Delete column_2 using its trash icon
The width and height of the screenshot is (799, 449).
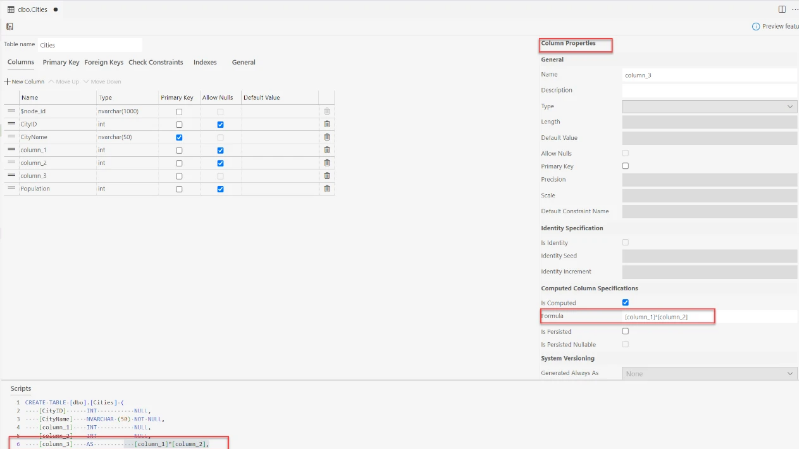pyautogui.click(x=327, y=163)
